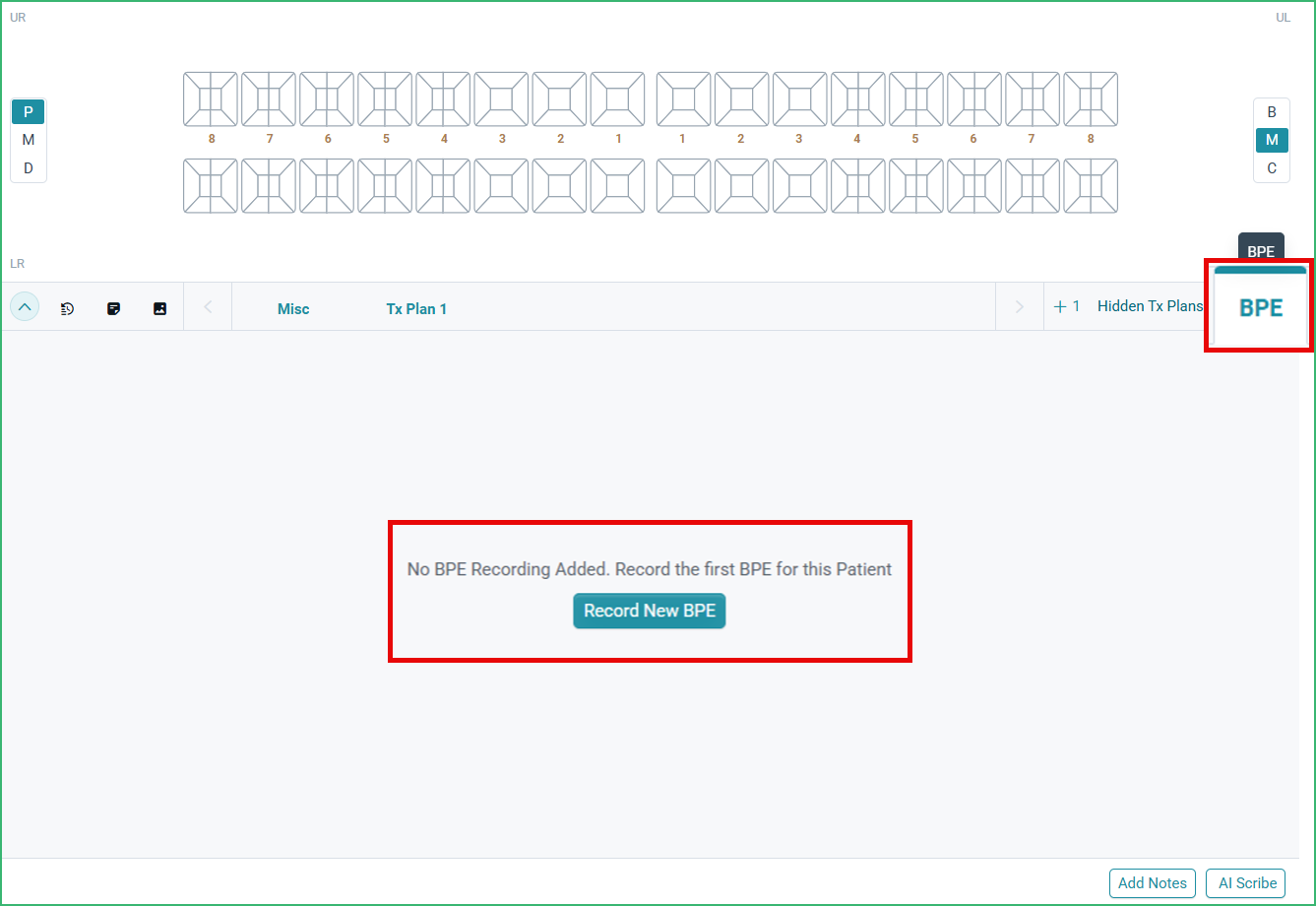Open the Hidden Tx Plans link

(x=1149, y=306)
